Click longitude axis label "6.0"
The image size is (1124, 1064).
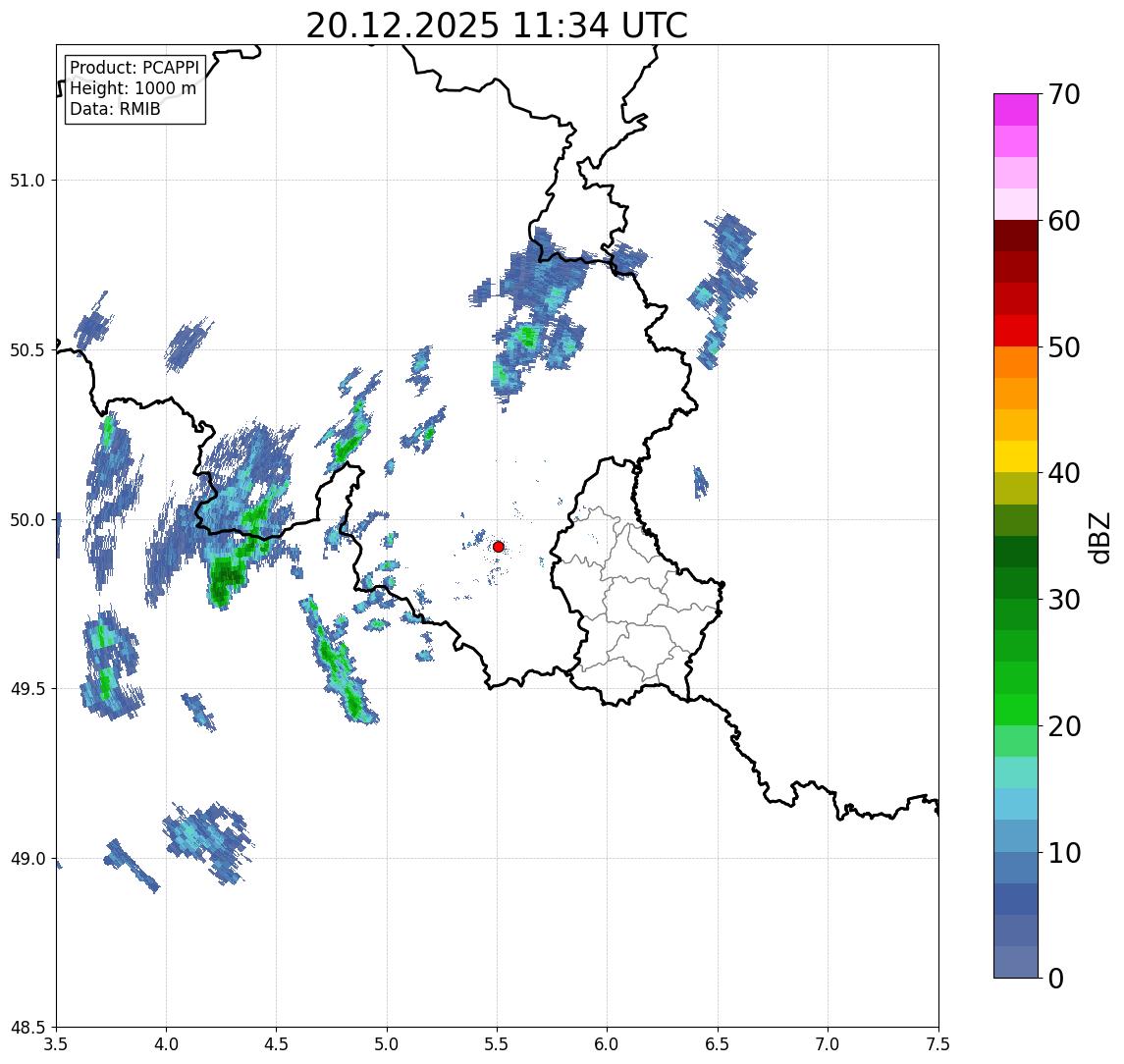click(608, 1044)
